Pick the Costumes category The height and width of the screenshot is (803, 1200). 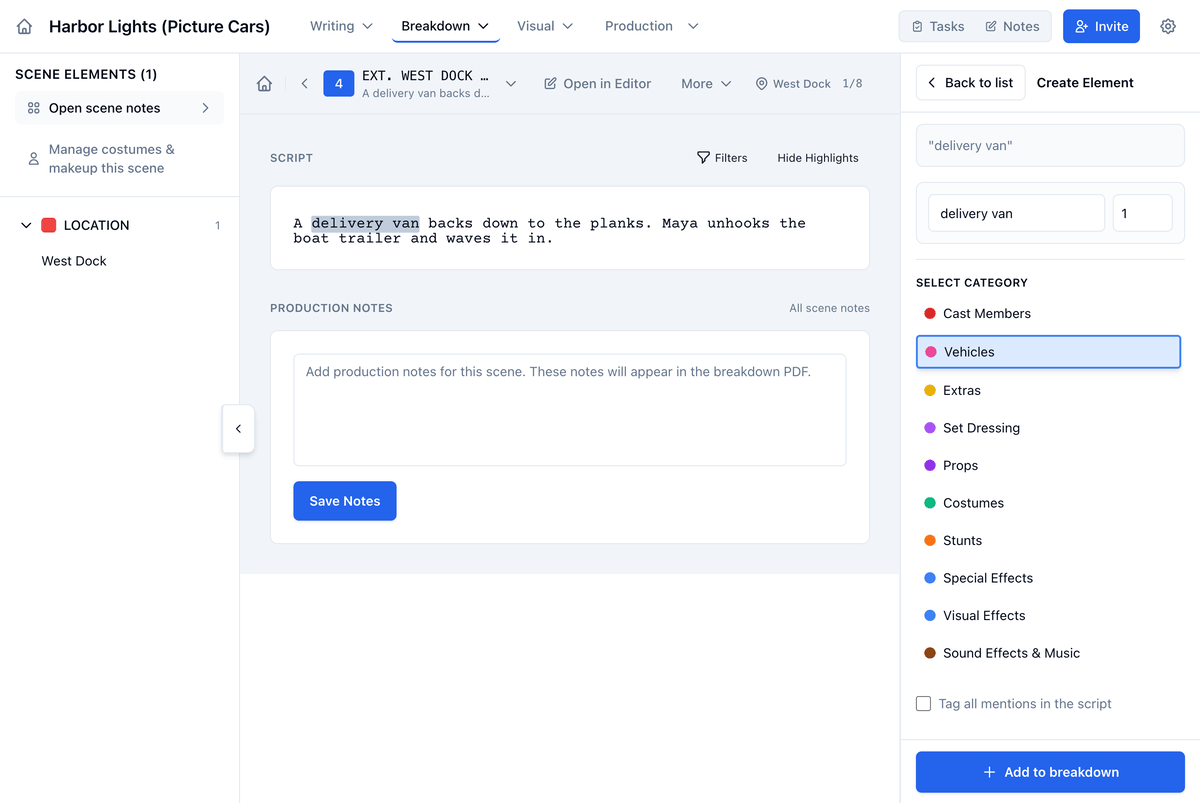pos(1048,503)
